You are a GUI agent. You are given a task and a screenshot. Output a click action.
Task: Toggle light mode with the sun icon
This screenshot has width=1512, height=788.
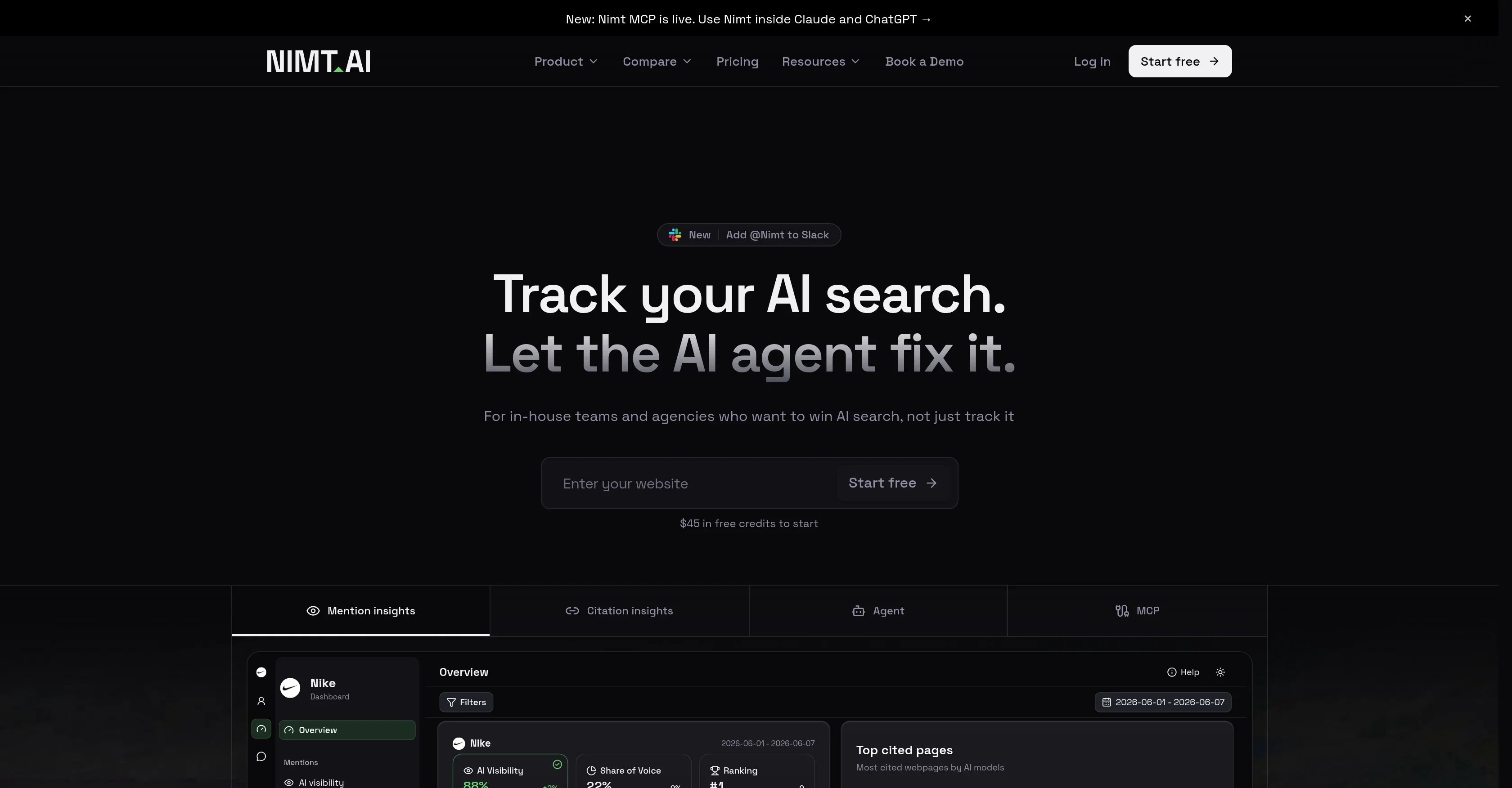pos(1220,672)
